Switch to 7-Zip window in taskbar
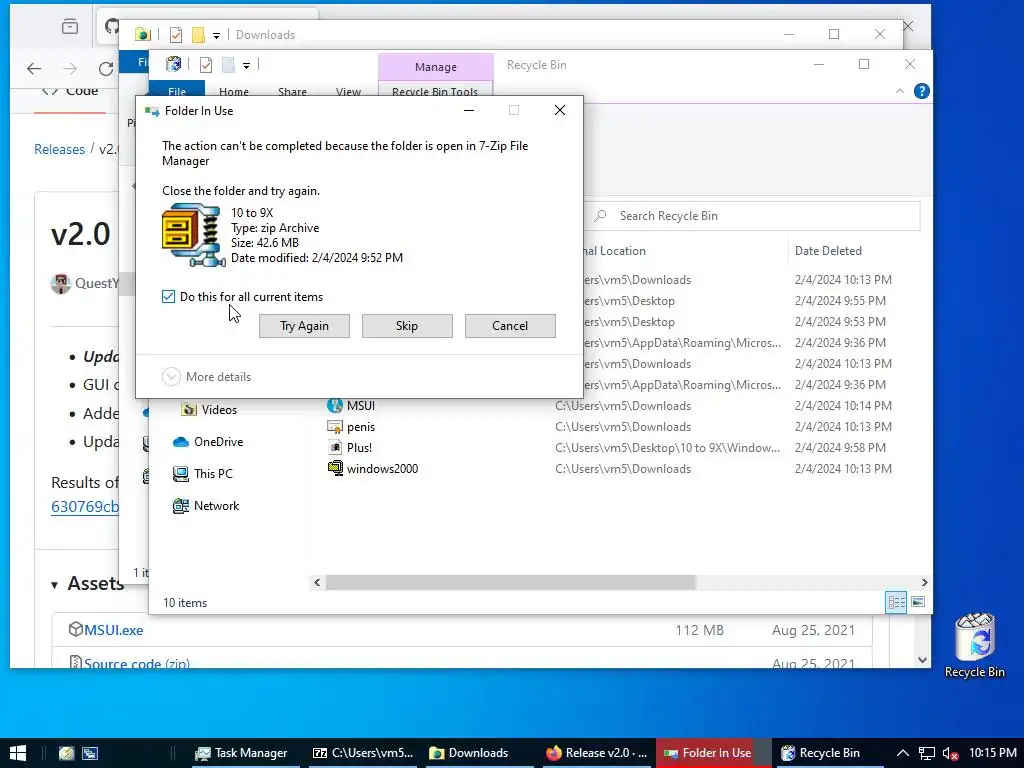The width and height of the screenshot is (1024, 768). [x=363, y=753]
